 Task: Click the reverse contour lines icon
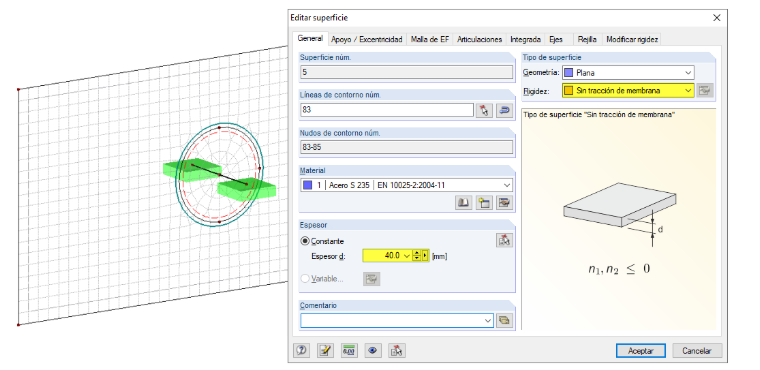505,111
